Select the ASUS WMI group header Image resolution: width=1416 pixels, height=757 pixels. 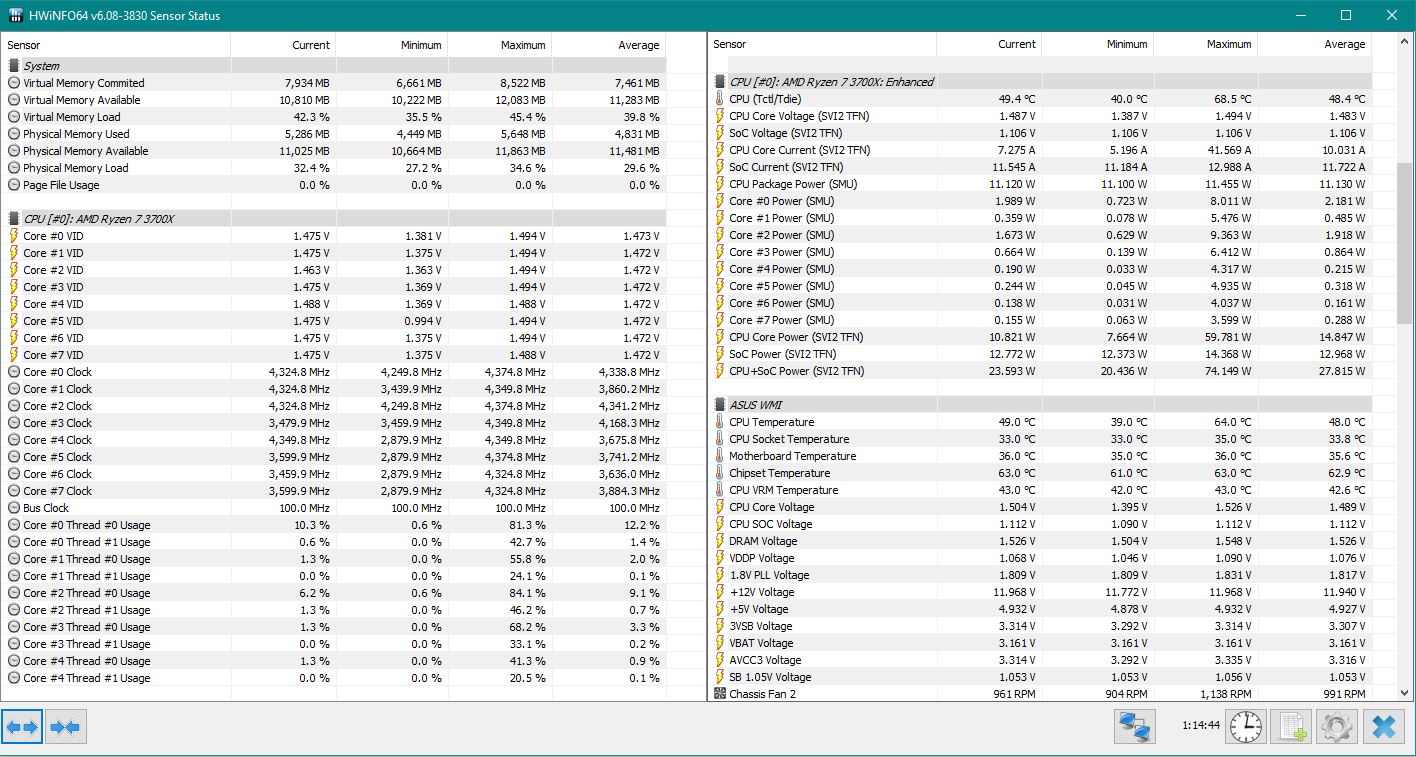(x=1040, y=405)
